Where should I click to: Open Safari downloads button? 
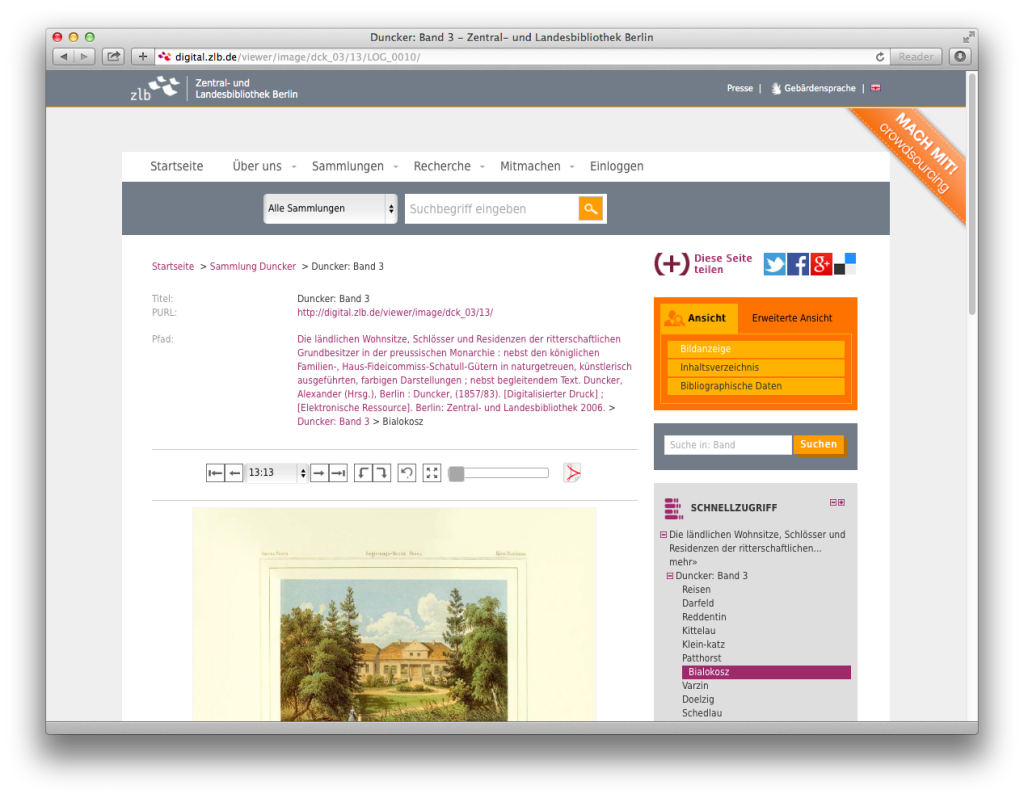point(960,57)
